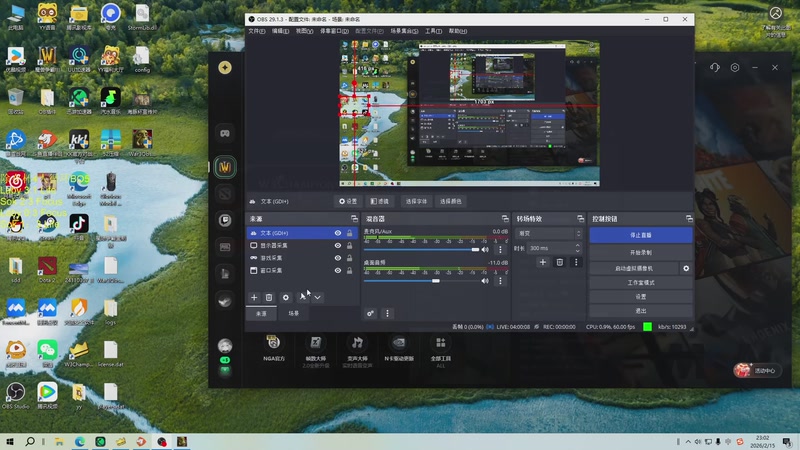
Task: Open 变声大师 tool in launcher
Action: pyautogui.click(x=357, y=350)
